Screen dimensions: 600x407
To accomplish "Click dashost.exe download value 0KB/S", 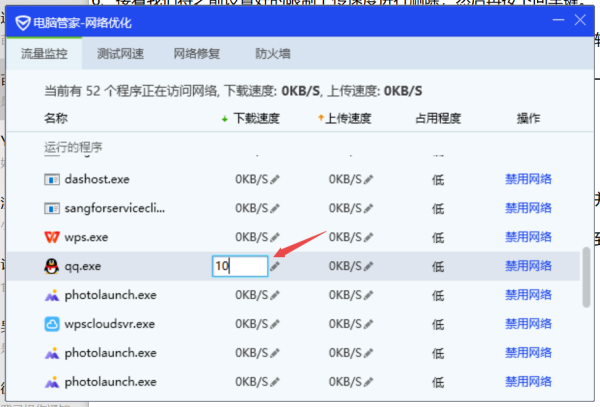I will [x=252, y=179].
